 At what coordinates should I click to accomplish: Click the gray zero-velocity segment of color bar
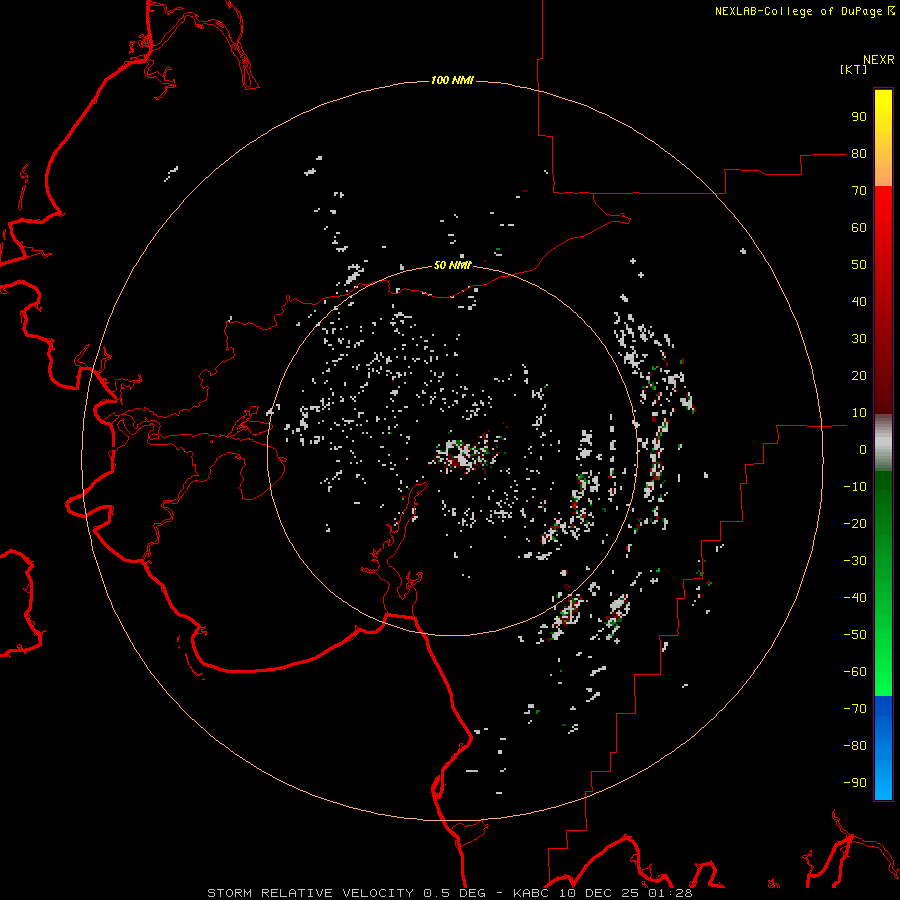click(883, 443)
